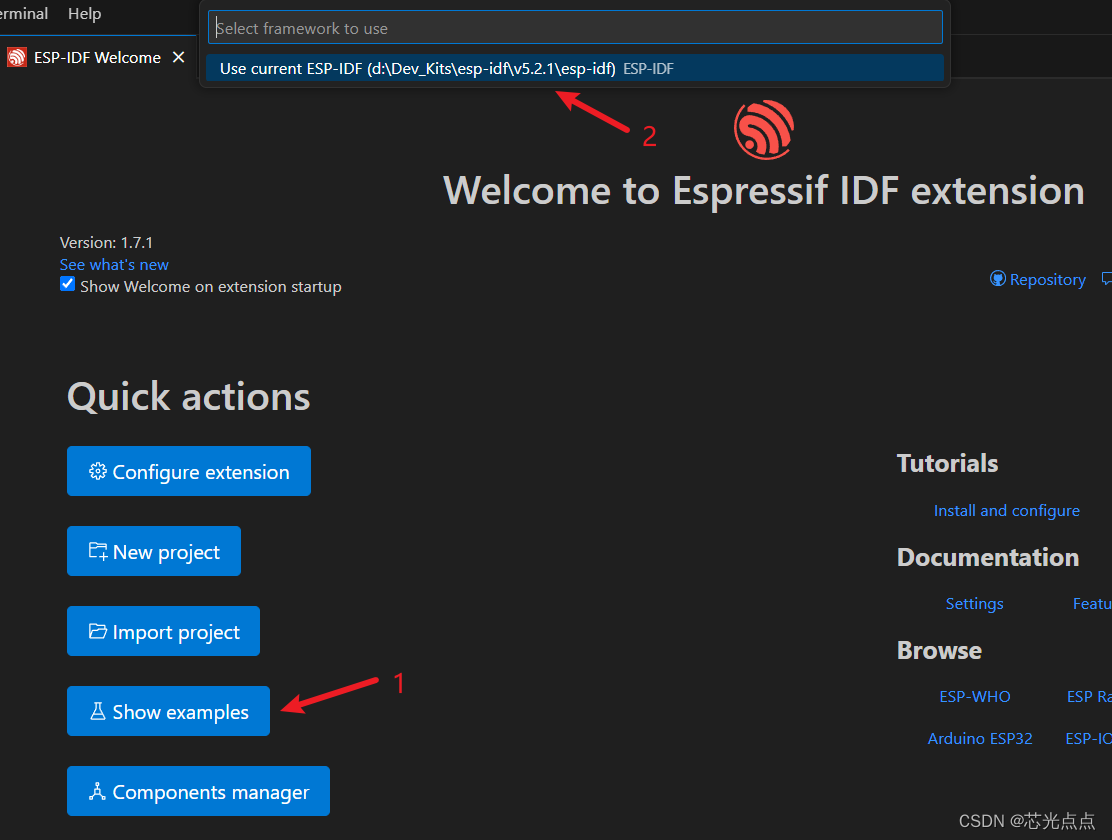The width and height of the screenshot is (1112, 840).
Task: Browse the ESP-WHO repository link
Action: (974, 696)
